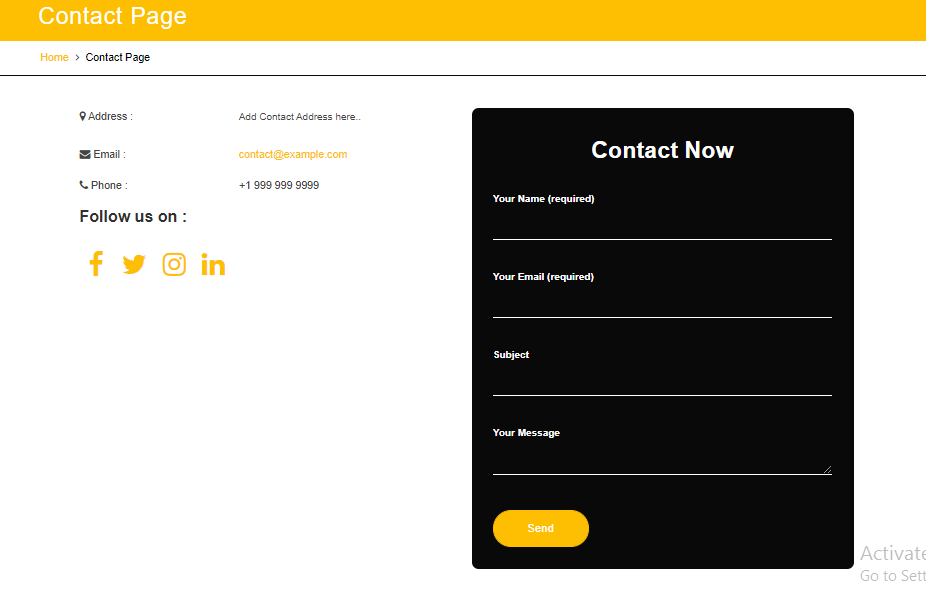
Task: Click the 'Subject' field label
Action: (x=511, y=355)
